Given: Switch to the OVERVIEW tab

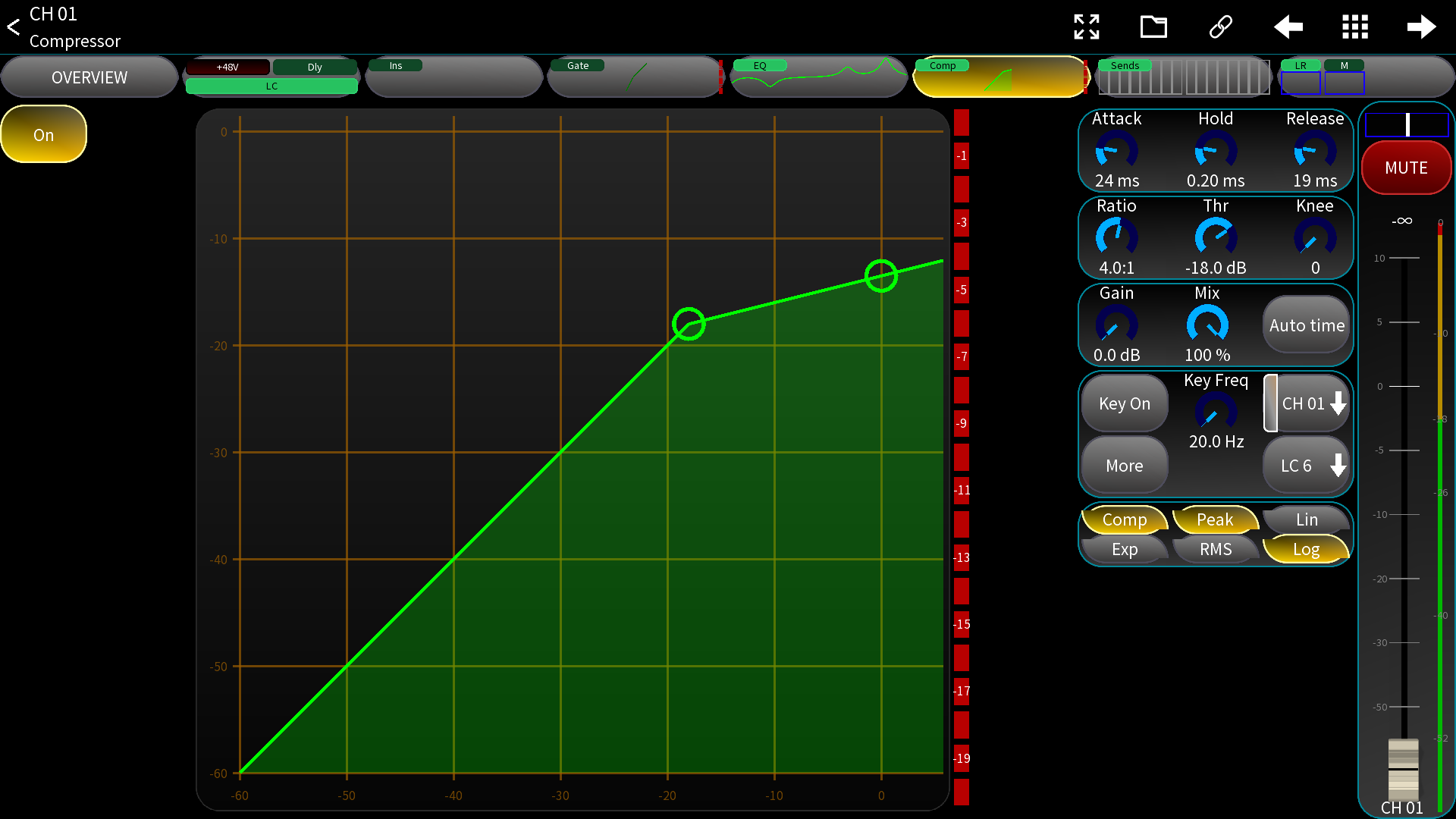Looking at the screenshot, I should tap(89, 77).
